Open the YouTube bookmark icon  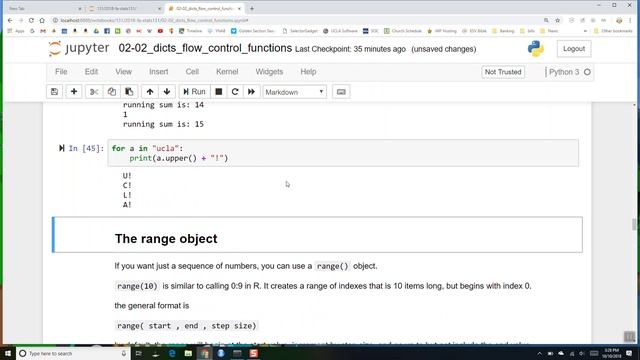(160, 31)
